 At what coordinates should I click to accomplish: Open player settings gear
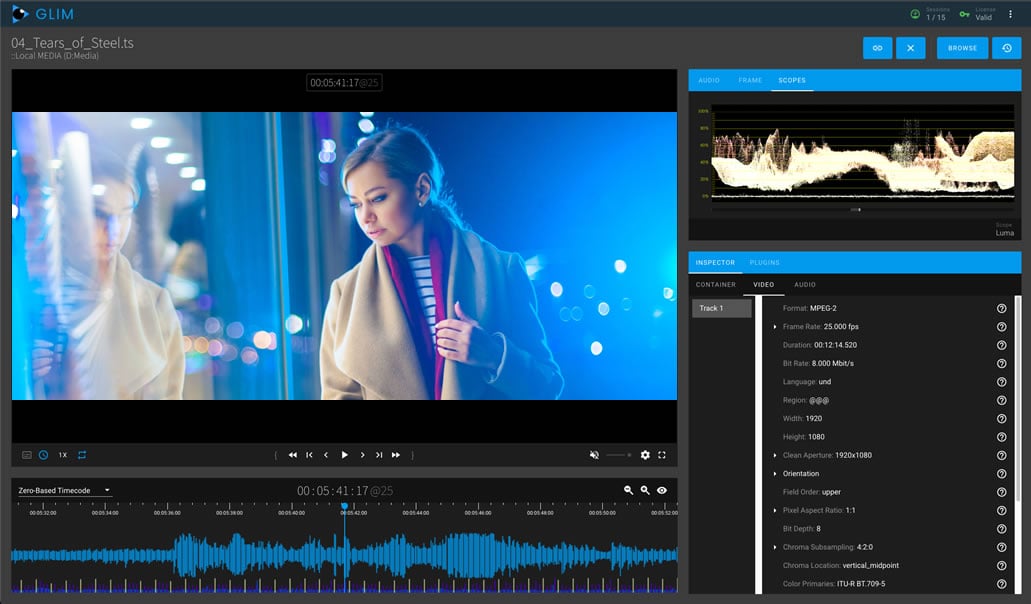(645, 455)
